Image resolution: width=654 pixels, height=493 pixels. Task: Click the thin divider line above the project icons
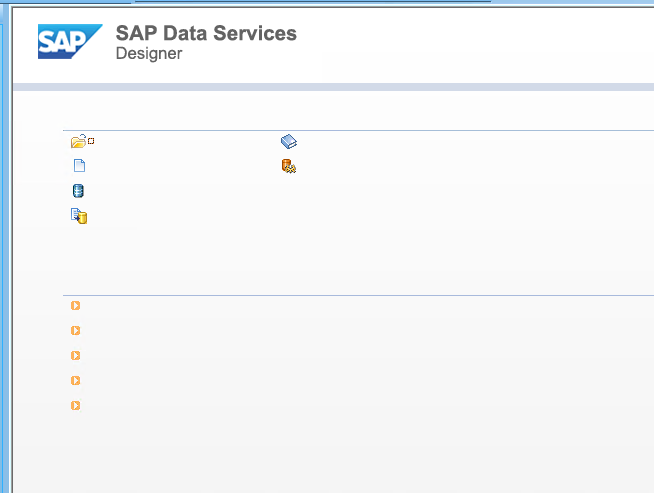(x=358, y=131)
